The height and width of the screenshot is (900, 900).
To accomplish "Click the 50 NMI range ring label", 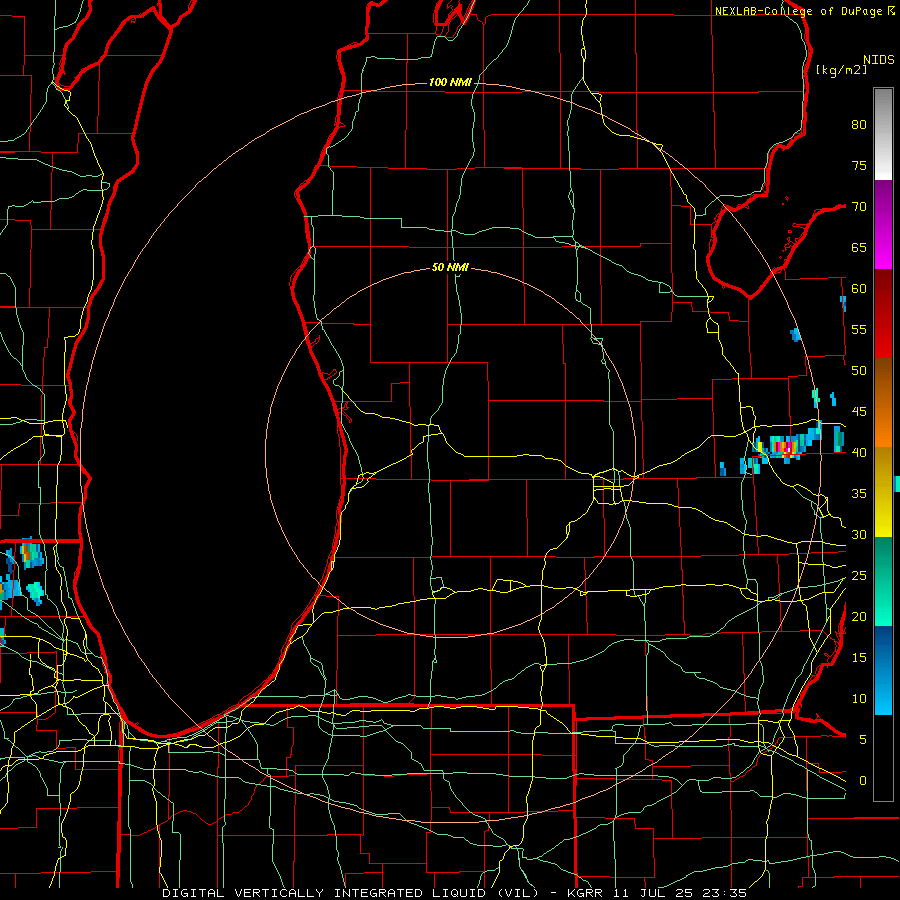I will [450, 267].
